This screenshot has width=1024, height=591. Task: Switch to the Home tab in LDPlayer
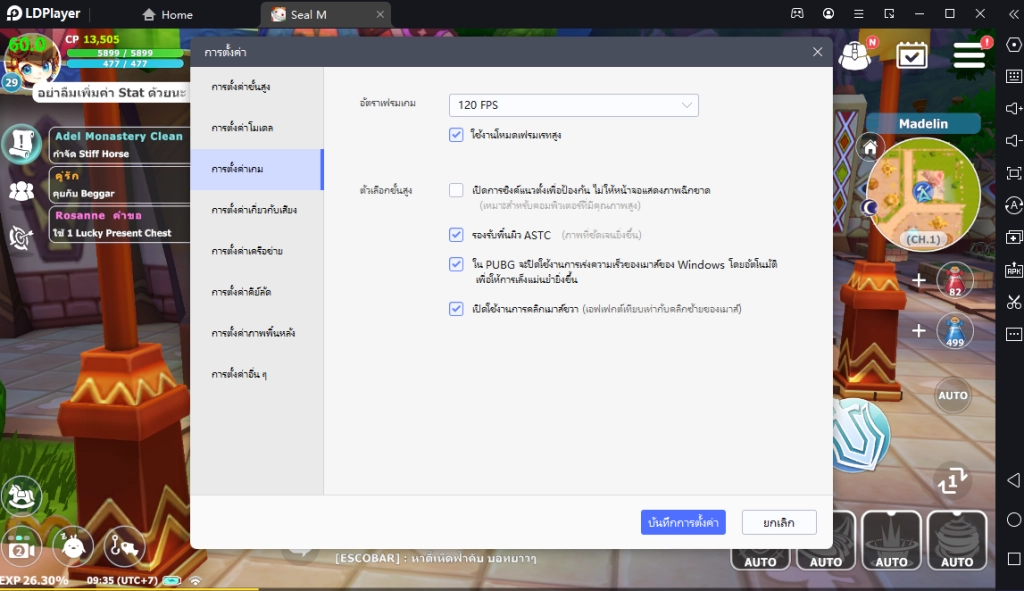point(168,14)
